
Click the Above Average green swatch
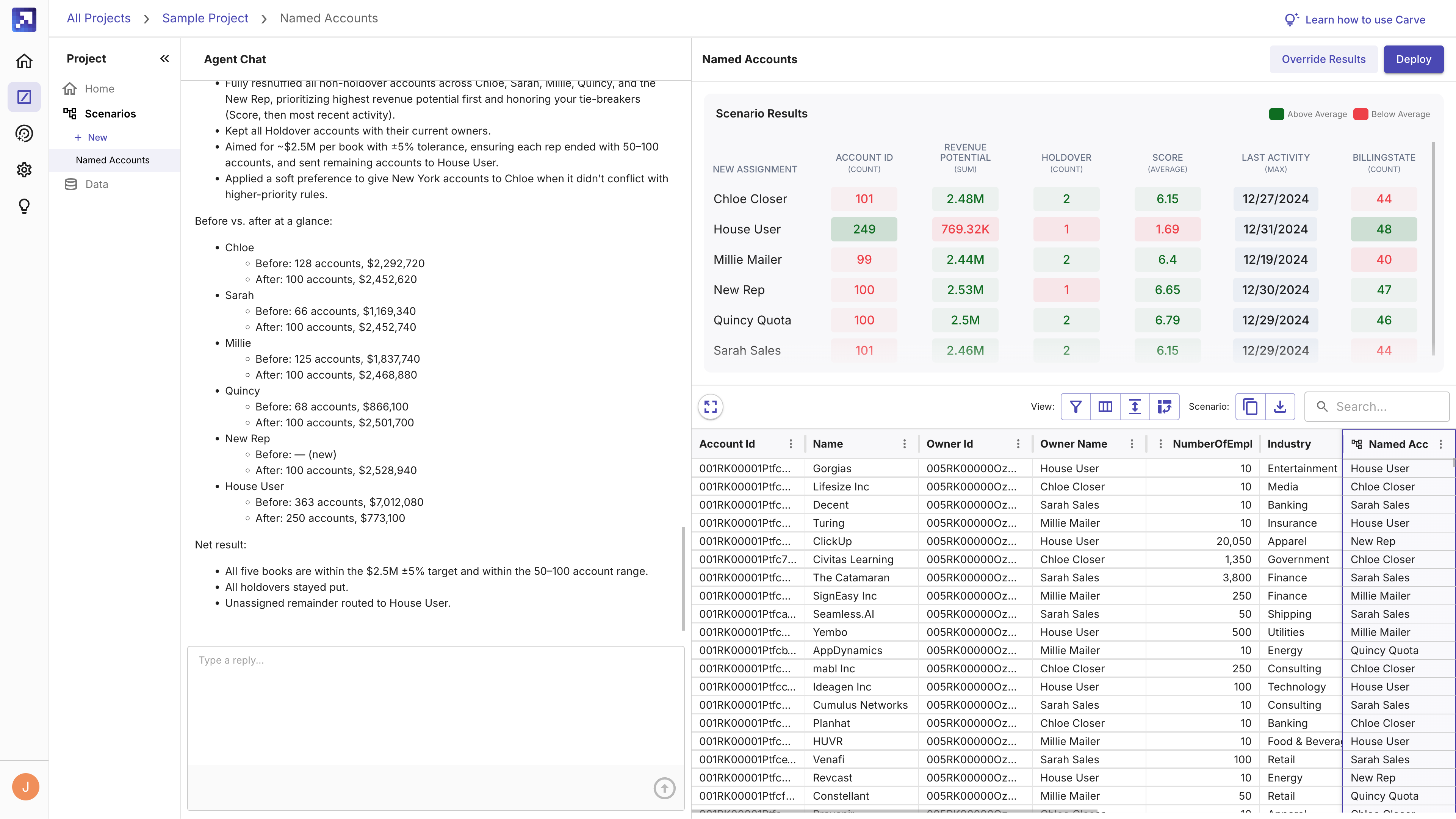(1276, 114)
